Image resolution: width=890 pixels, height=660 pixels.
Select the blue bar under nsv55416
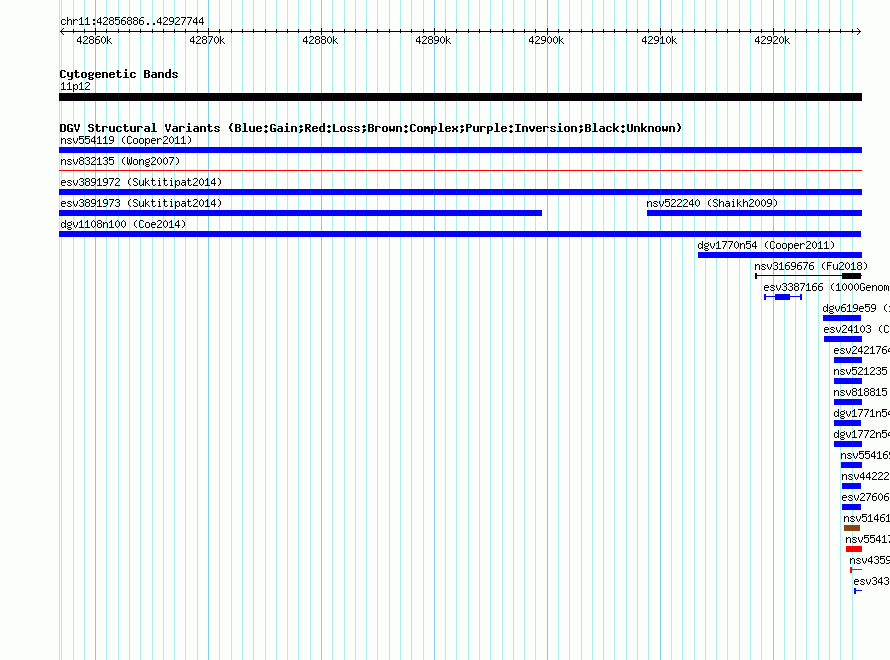(x=851, y=465)
